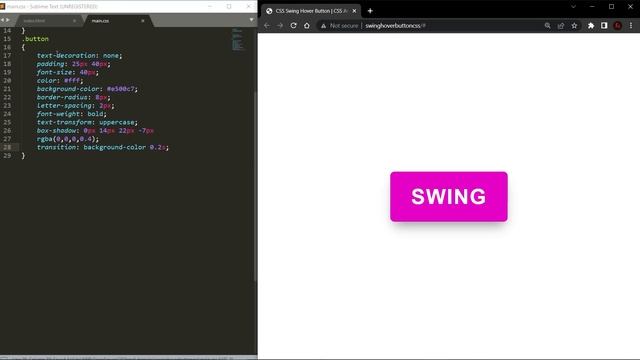Click the color: #fff line
This screenshot has height=360, width=640.
coord(60,80)
